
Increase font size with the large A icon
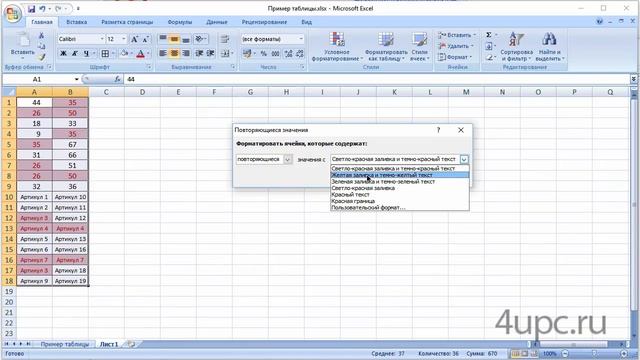click(134, 39)
